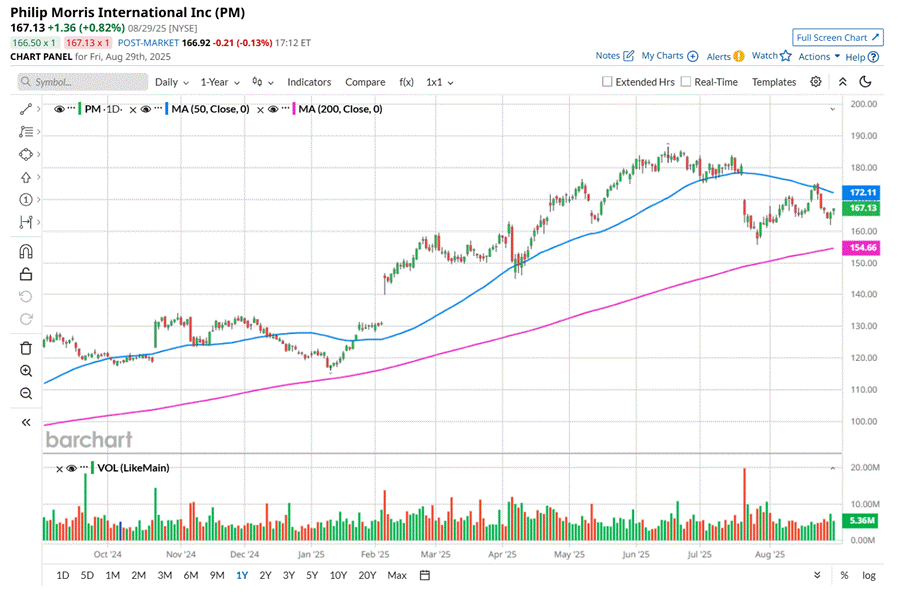The height and width of the screenshot is (594, 903).
Task: Open the Actions dropdown menu
Action: 819,56
